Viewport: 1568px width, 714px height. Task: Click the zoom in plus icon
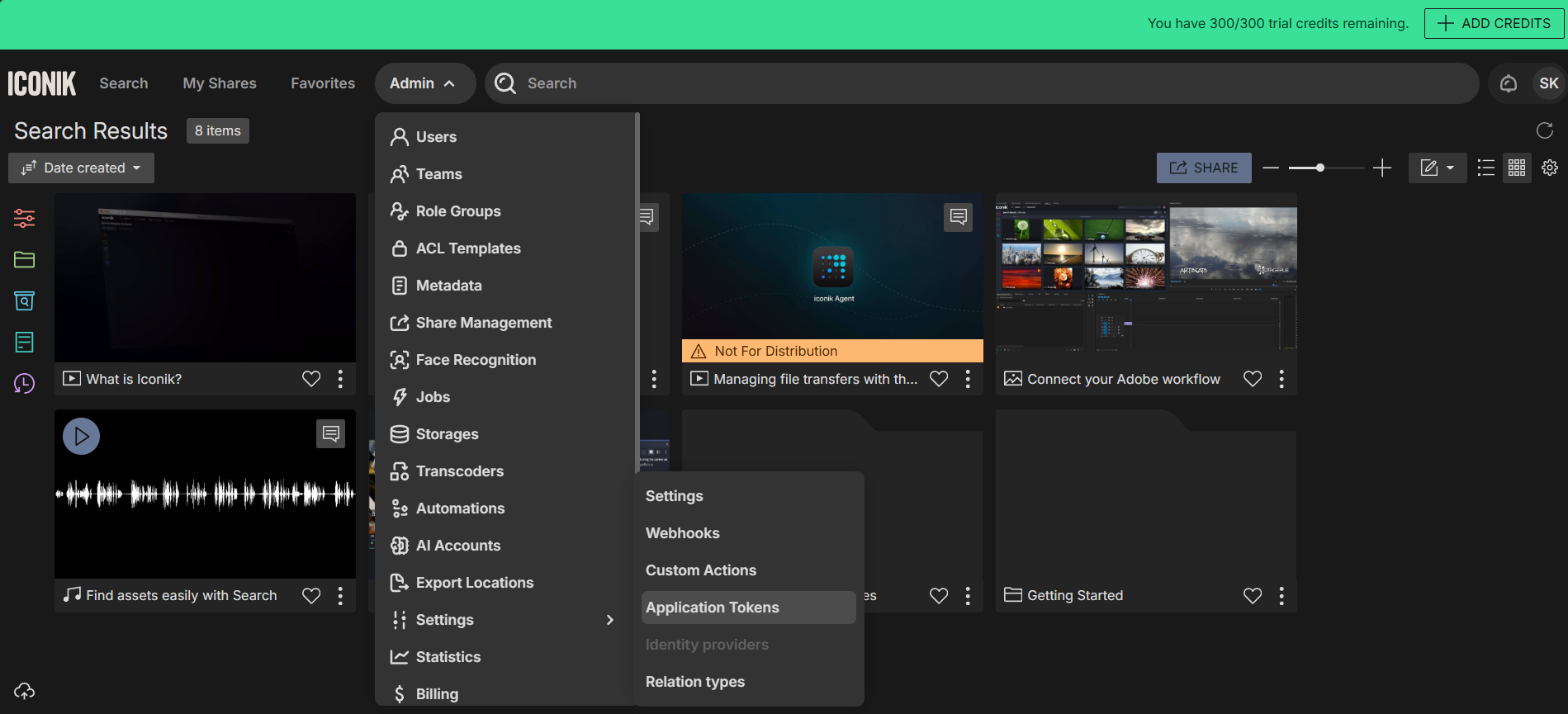pos(1382,168)
